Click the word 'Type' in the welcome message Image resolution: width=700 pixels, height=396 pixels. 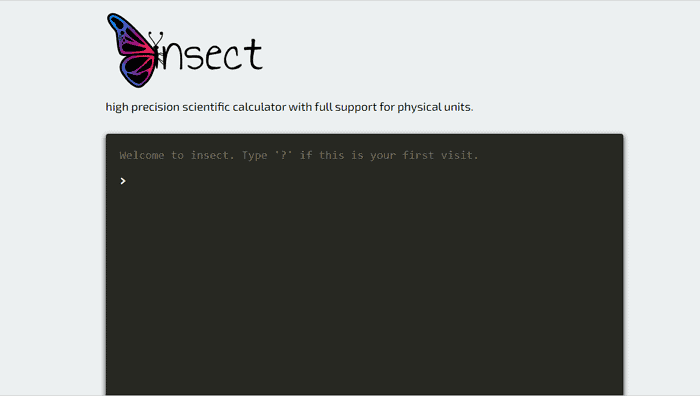pyautogui.click(x=254, y=155)
